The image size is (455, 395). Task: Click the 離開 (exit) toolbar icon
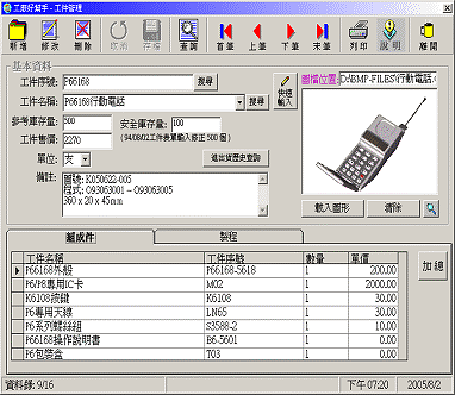(428, 35)
